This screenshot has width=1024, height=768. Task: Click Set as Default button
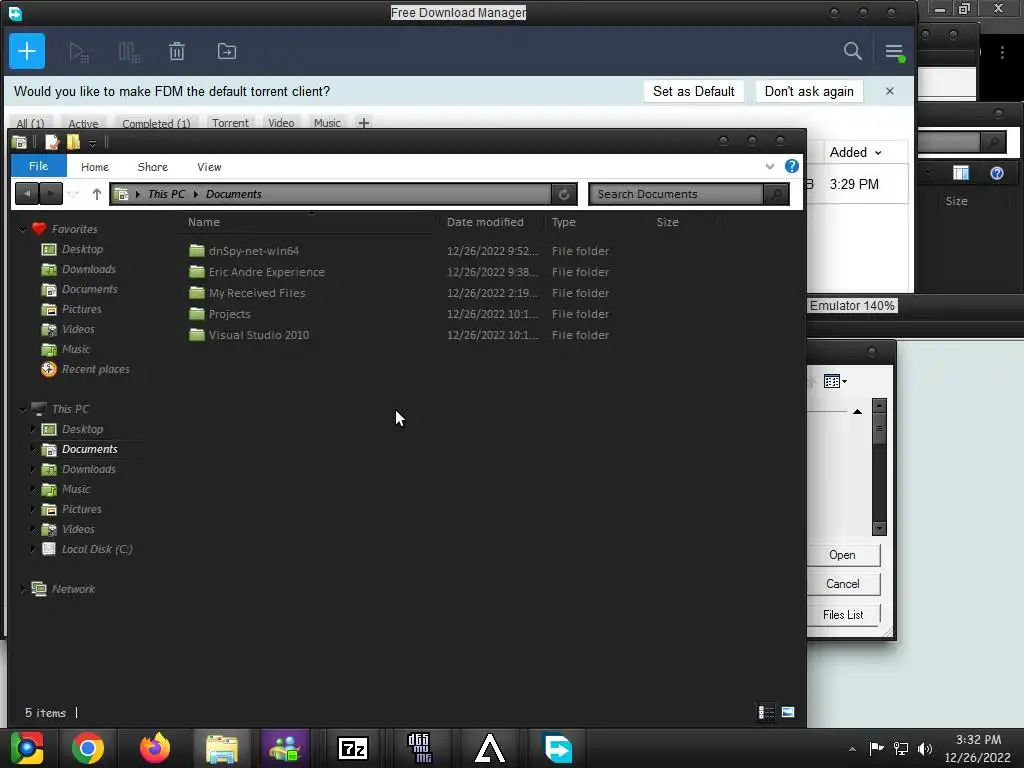pyautogui.click(x=694, y=91)
